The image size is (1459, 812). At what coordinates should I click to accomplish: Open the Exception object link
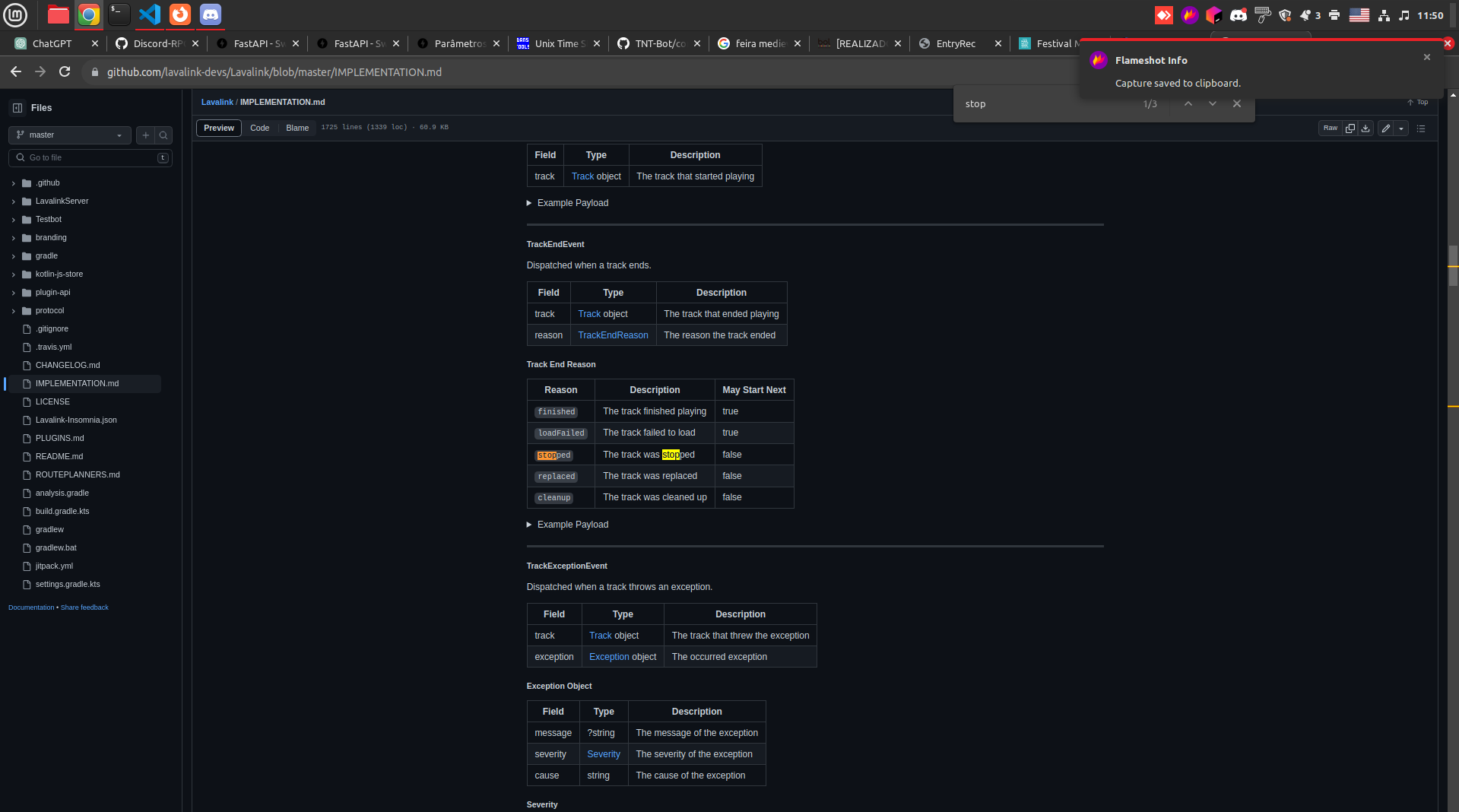(x=609, y=657)
